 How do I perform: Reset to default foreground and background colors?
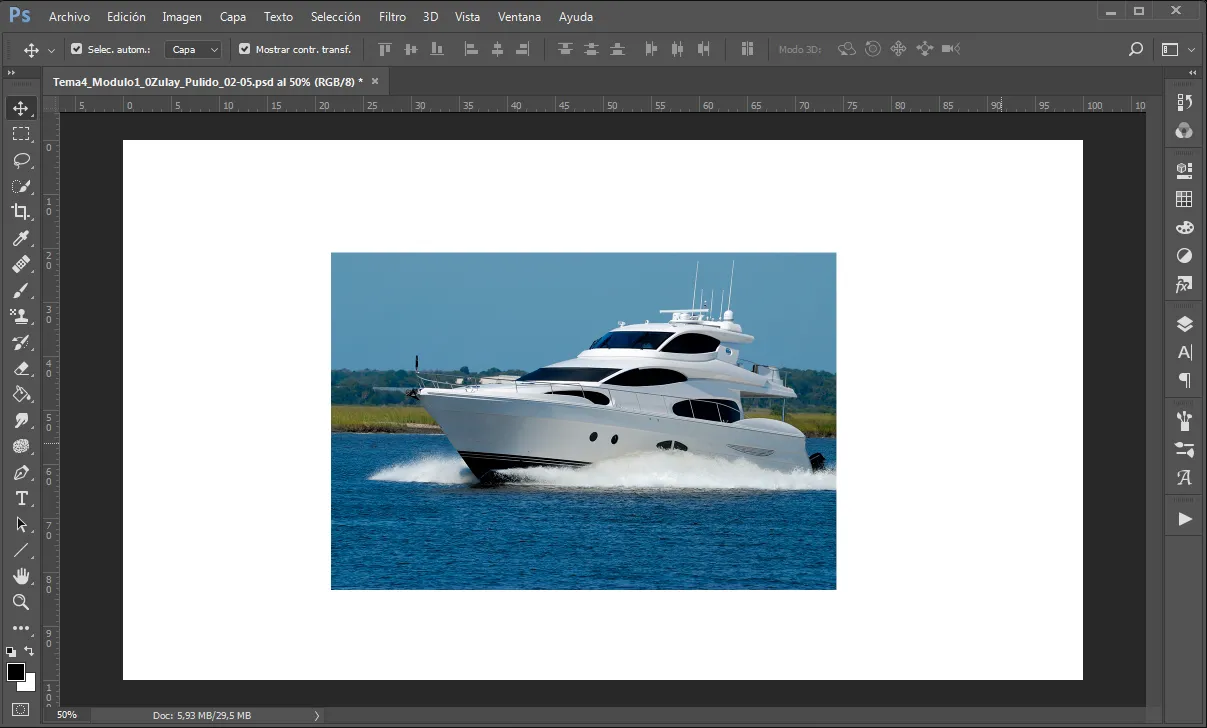click(x=10, y=651)
